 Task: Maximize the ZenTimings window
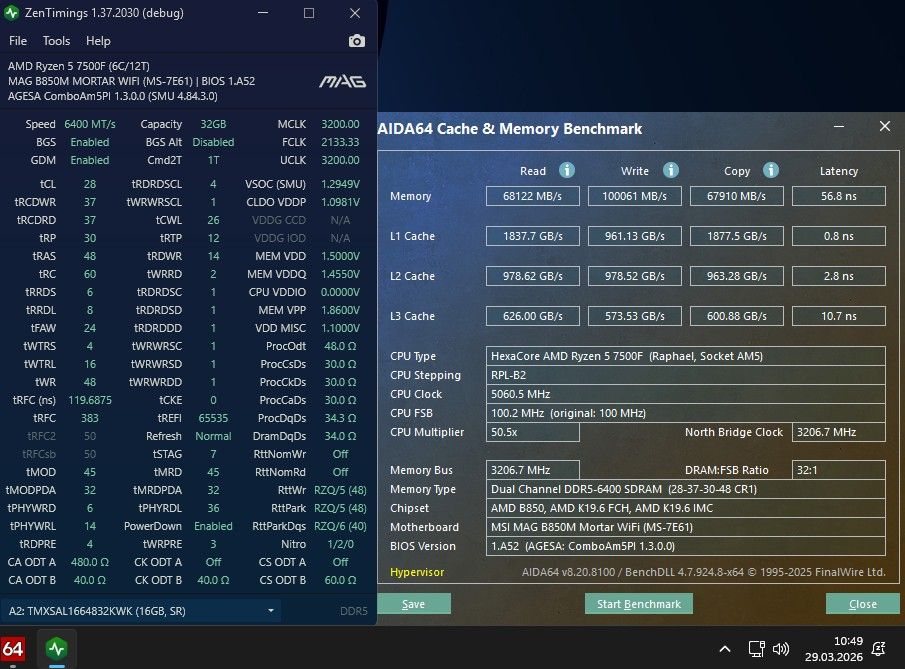click(x=309, y=13)
